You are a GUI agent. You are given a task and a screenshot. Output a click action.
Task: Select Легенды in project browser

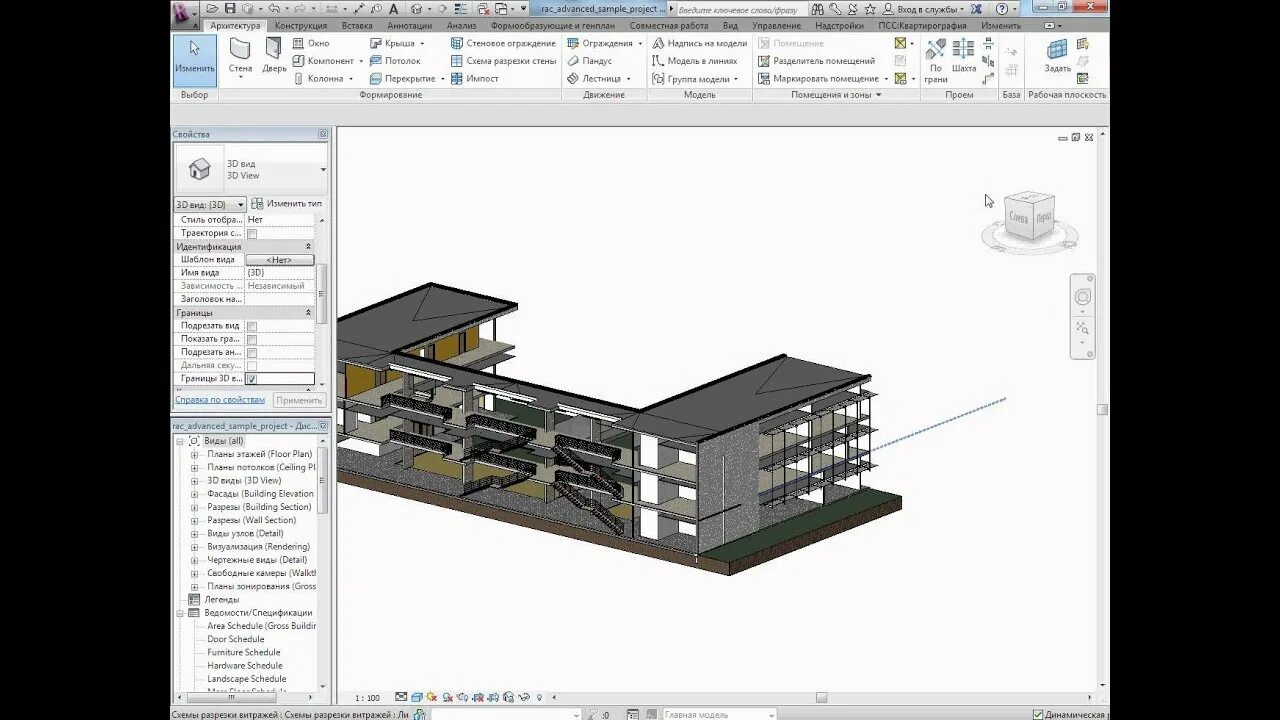pos(222,599)
